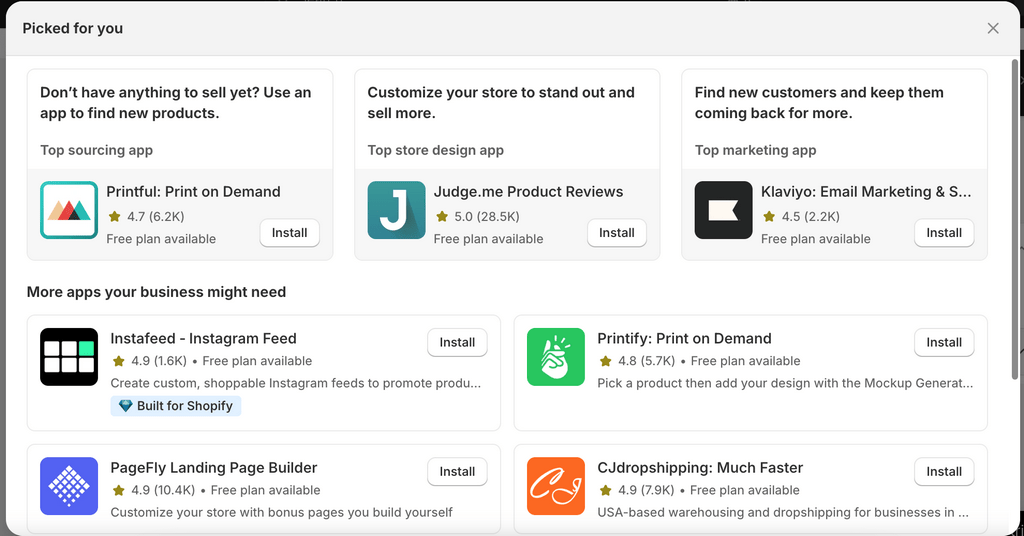Install Instafeed - Instagram Feed

pos(457,343)
